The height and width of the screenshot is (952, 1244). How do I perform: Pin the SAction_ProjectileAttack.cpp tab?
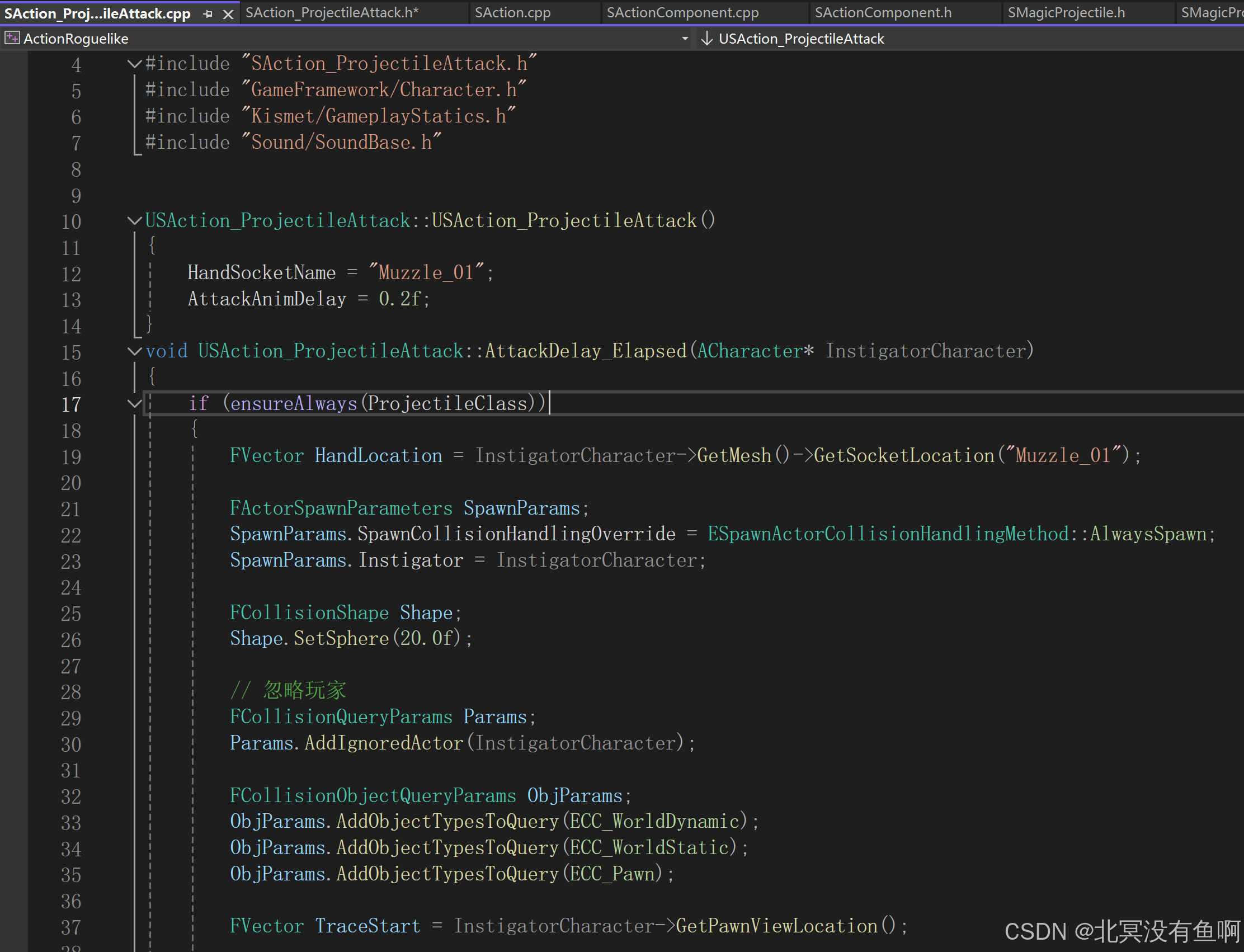(208, 13)
